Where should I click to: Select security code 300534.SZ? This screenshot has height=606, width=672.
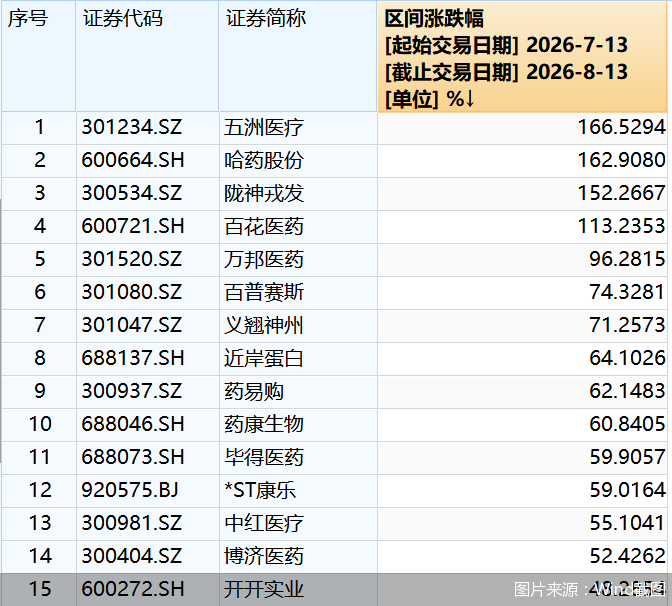point(132,193)
